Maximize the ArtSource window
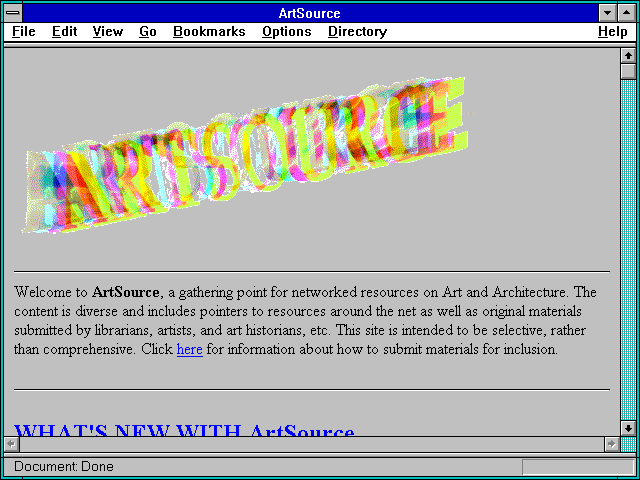 627,13
